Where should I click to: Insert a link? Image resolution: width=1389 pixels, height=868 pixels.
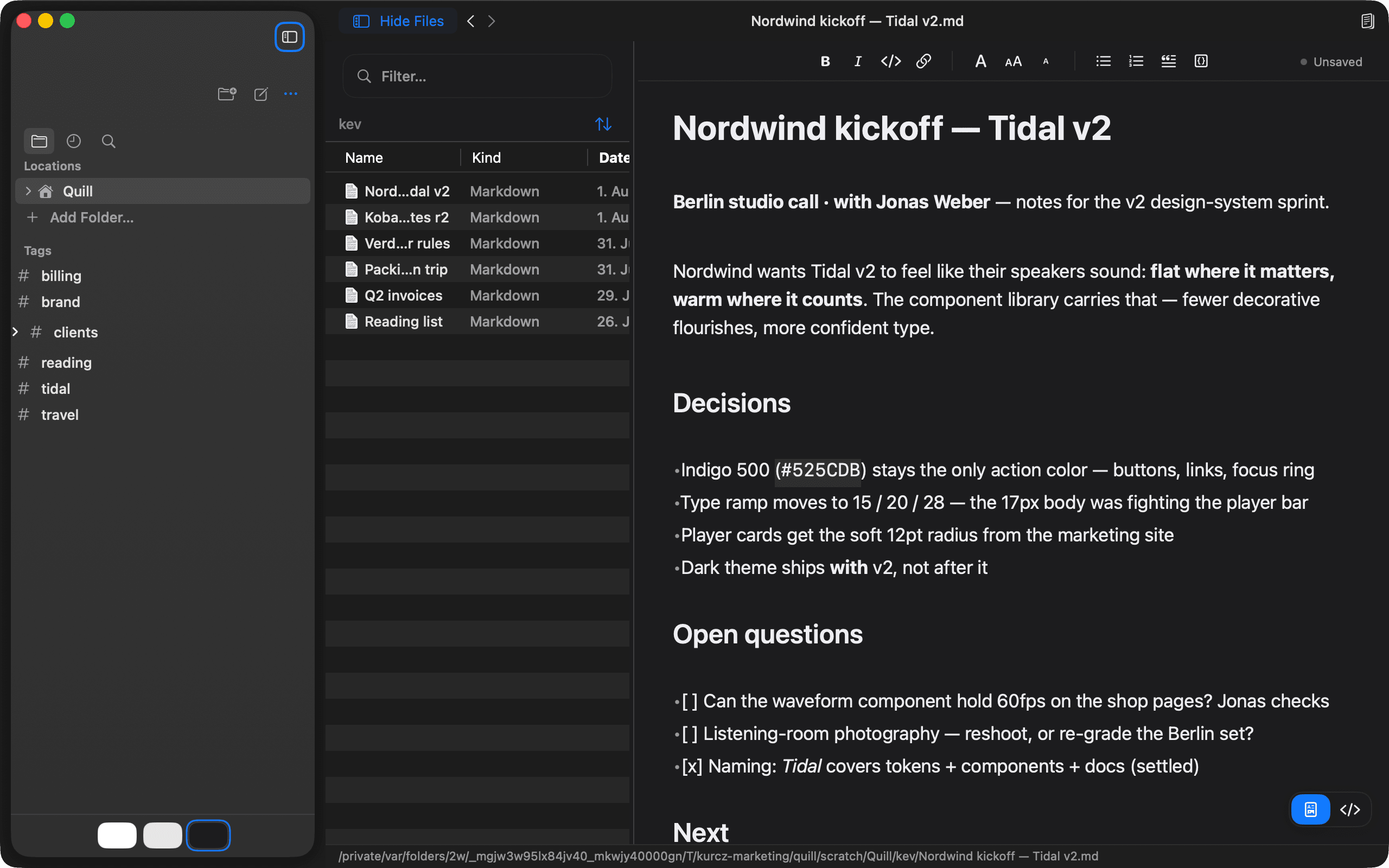tap(923, 61)
